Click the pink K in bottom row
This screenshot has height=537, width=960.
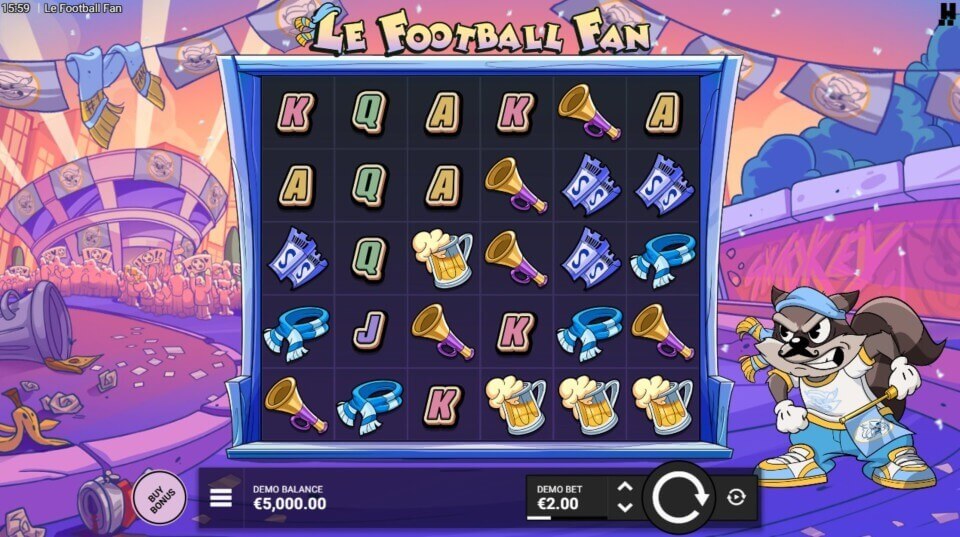442,404
